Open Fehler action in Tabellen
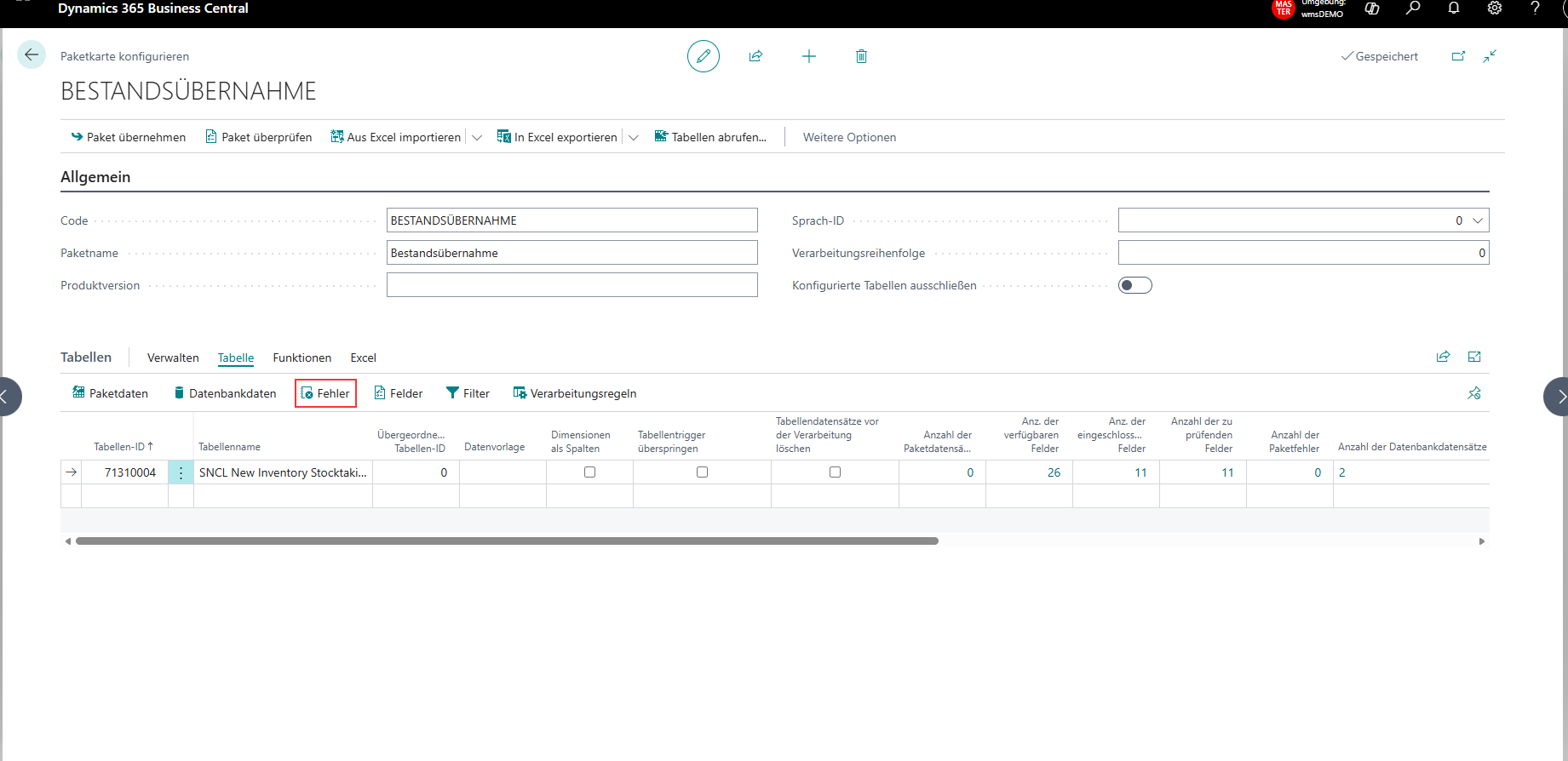Image resolution: width=1568 pixels, height=761 pixels. (325, 393)
